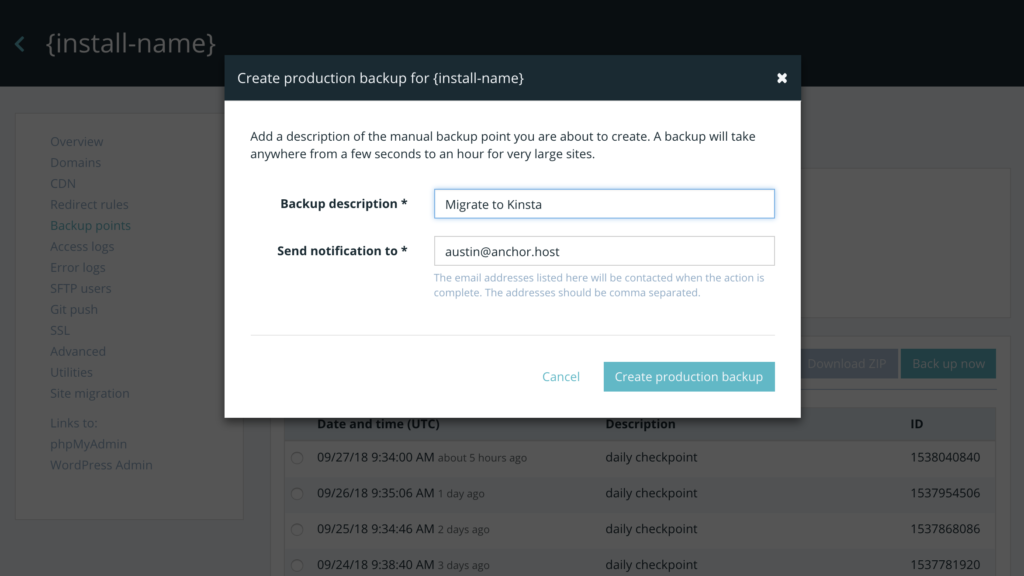Select the 09/26/18 daily checkpoint radio button
The width and height of the screenshot is (1024, 576).
[x=297, y=494]
